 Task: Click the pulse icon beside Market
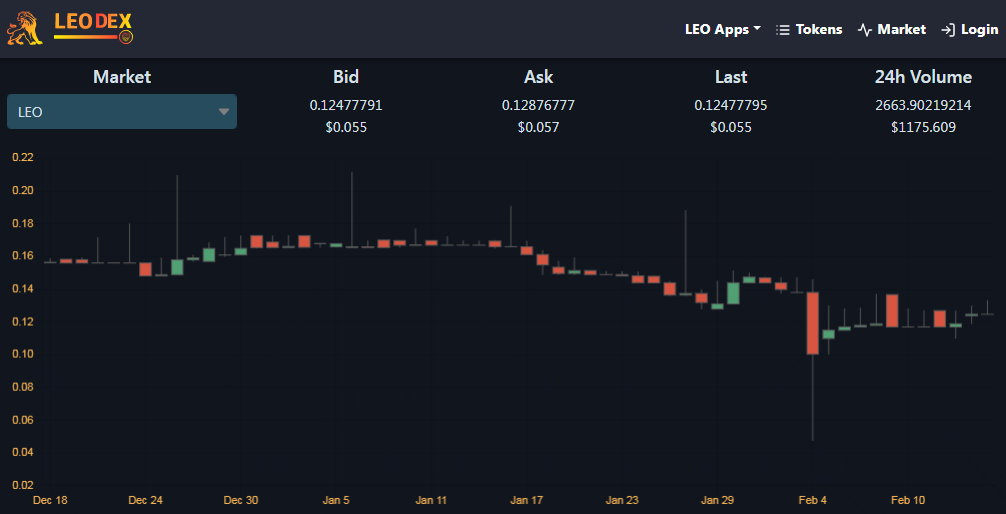864,30
